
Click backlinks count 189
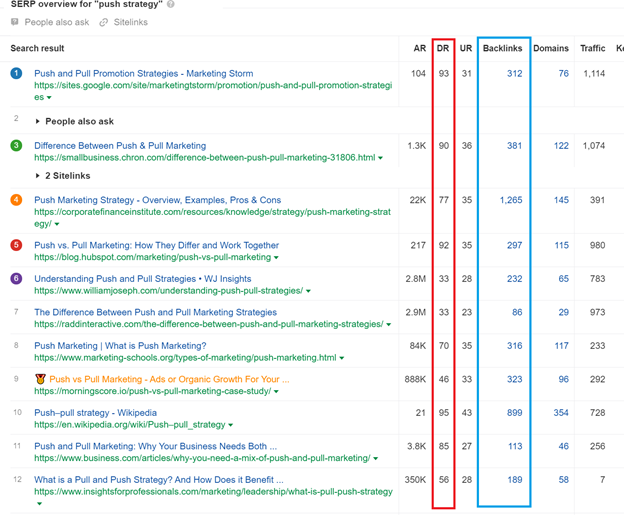(x=515, y=479)
